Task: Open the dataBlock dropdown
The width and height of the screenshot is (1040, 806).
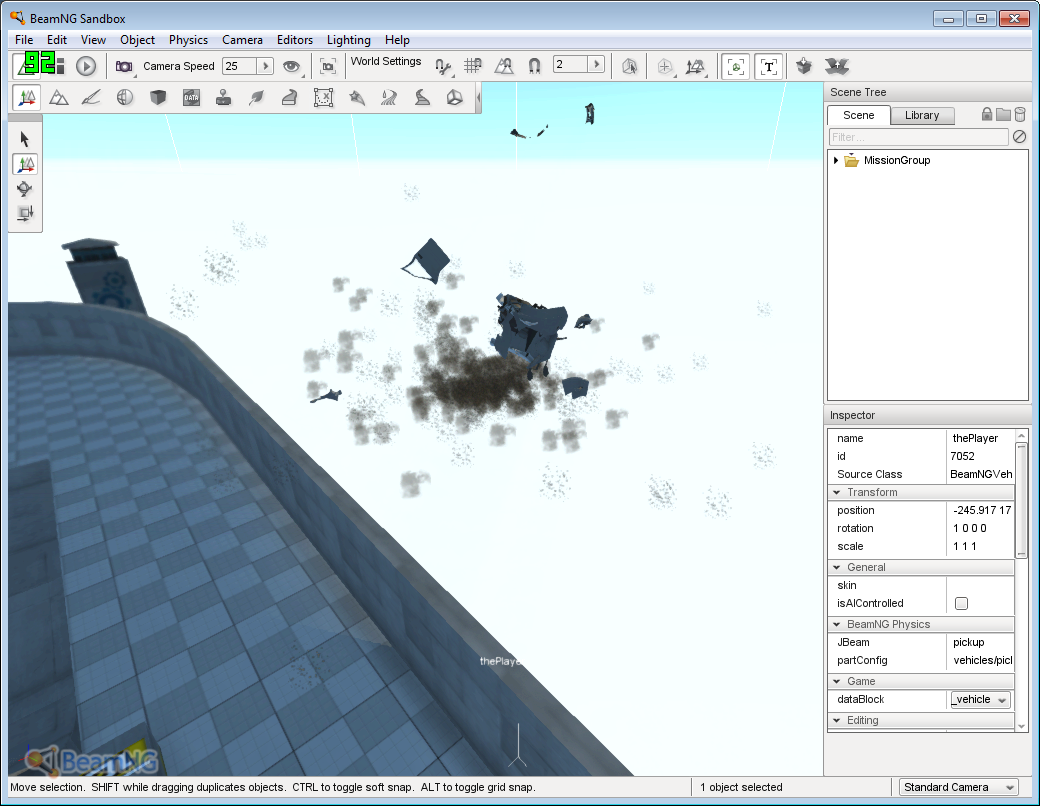Action: tap(980, 699)
